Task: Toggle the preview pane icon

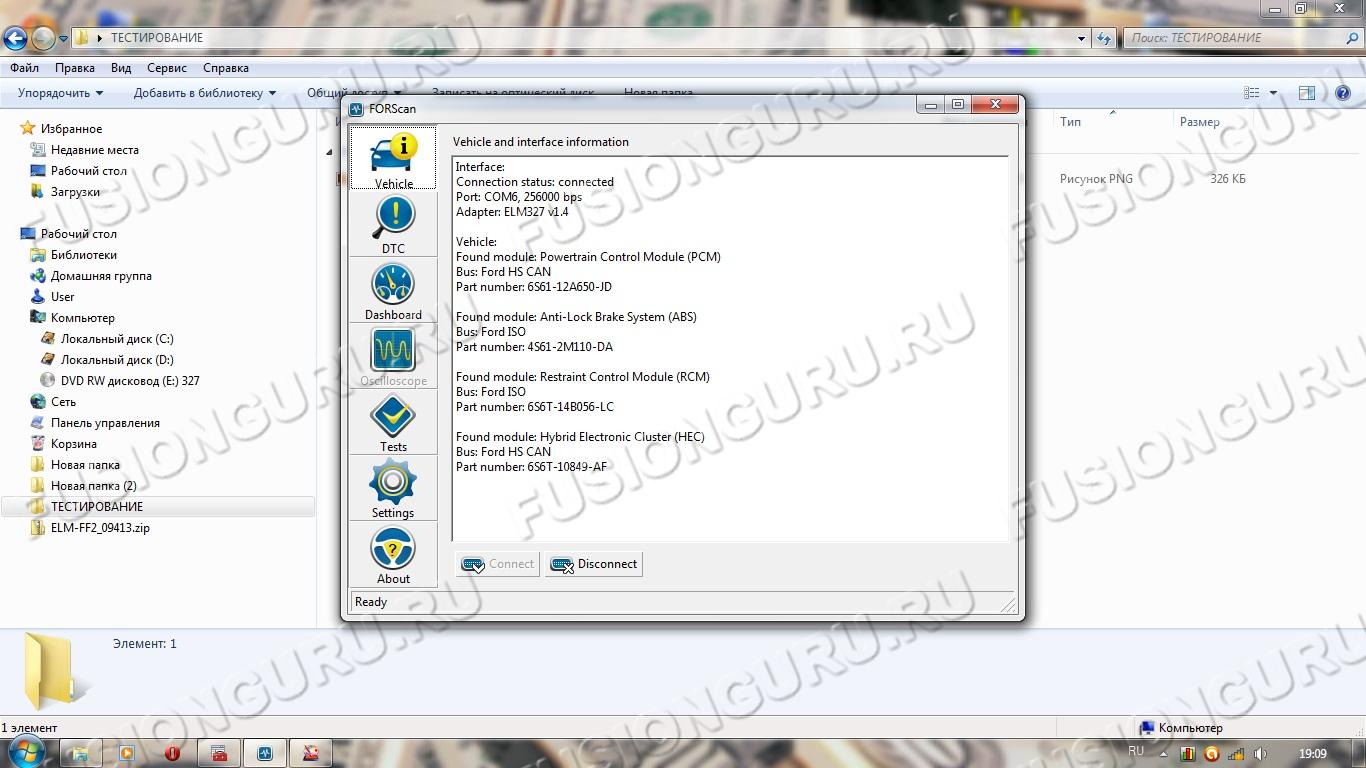Action: 1307,93
